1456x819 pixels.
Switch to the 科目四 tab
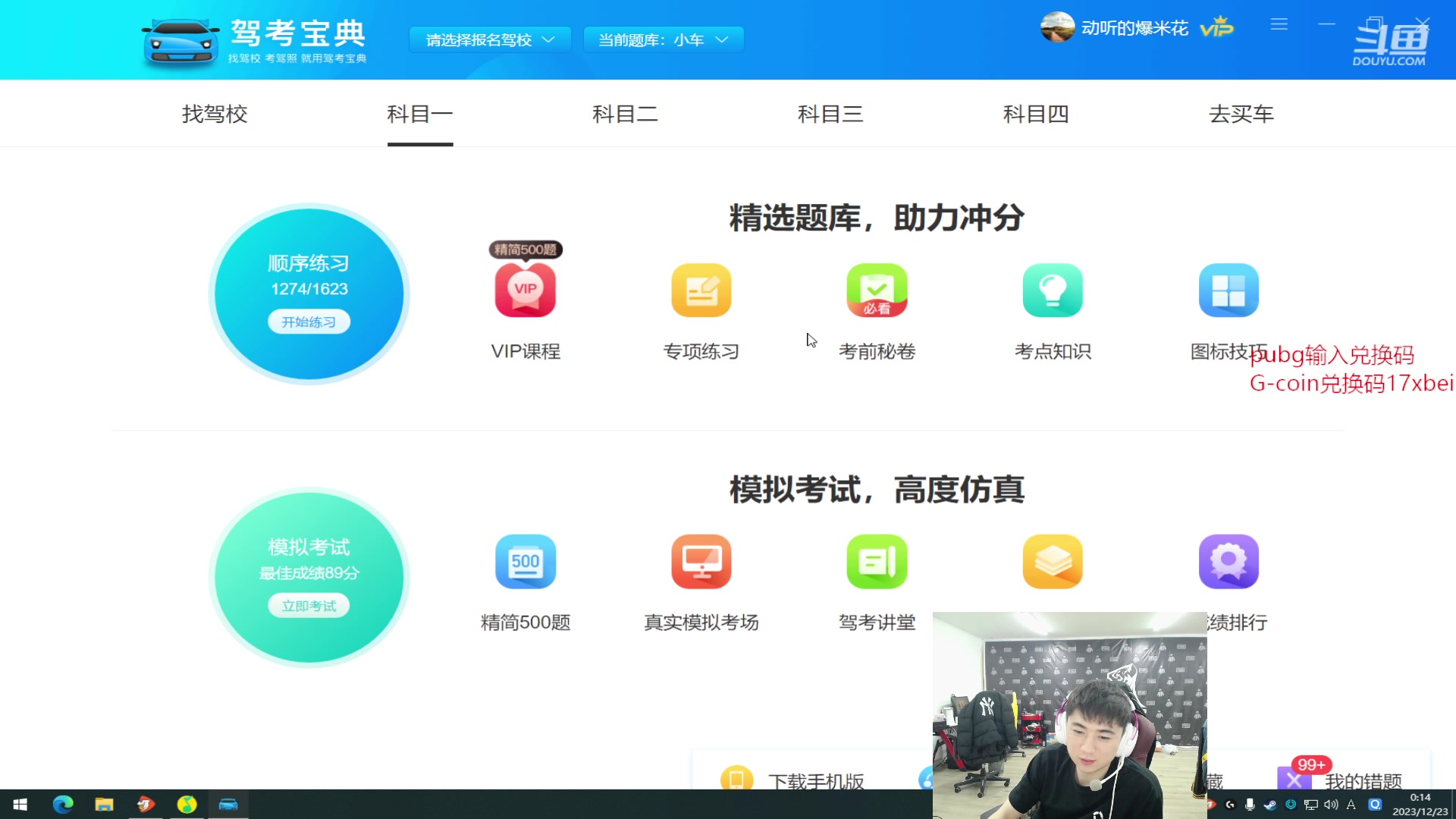coord(1035,114)
